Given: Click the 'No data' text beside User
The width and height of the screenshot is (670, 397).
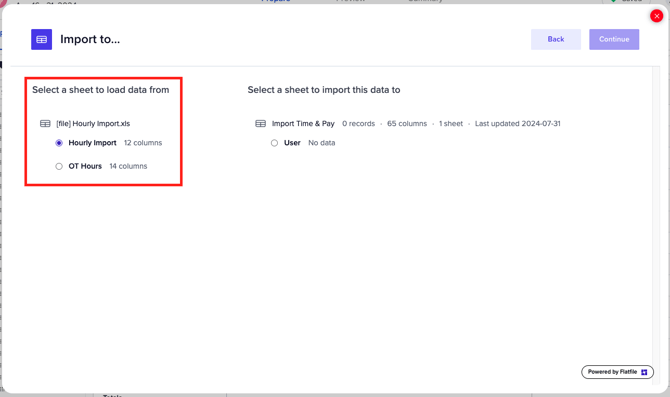Looking at the screenshot, I should pyautogui.click(x=322, y=143).
